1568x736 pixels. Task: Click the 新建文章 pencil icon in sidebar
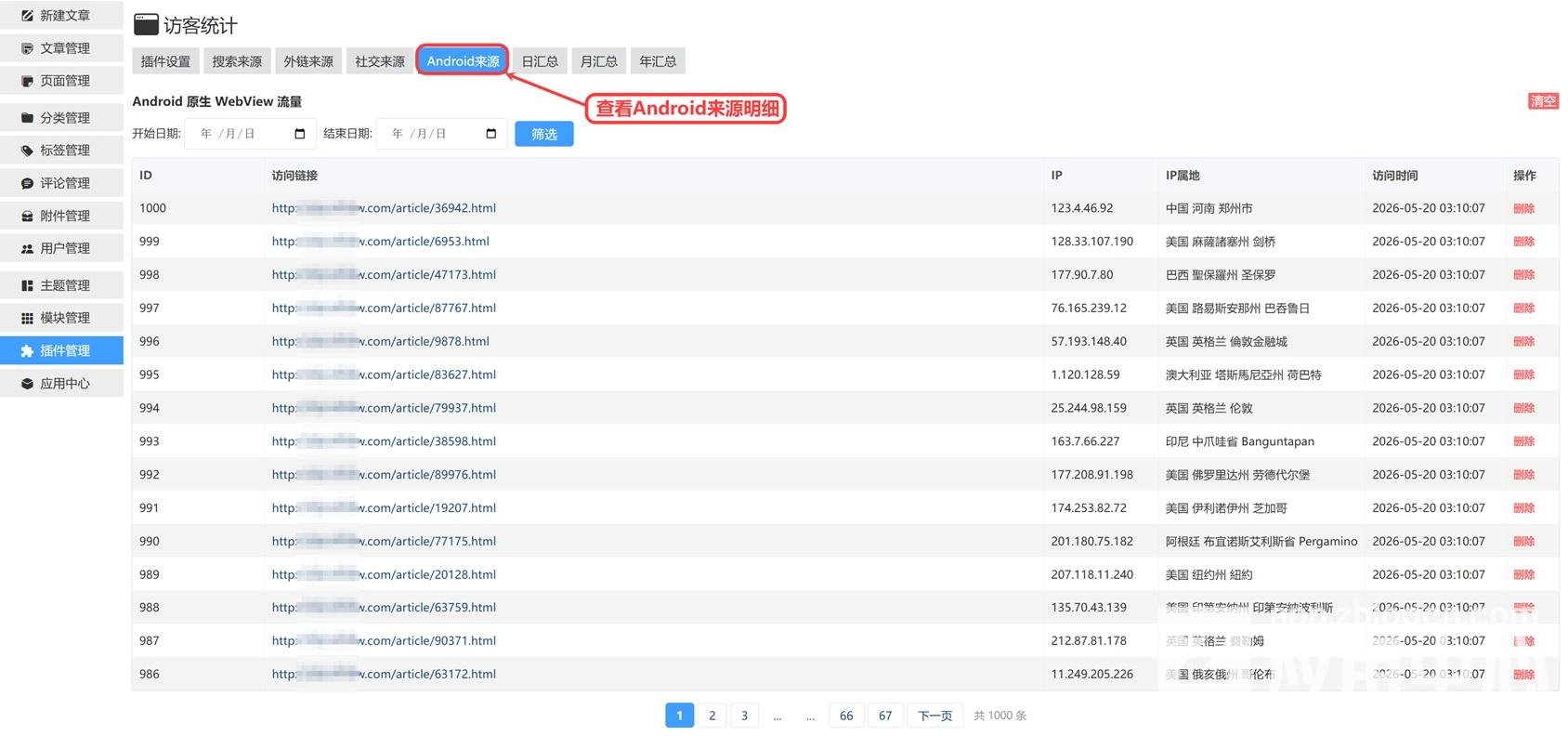[27, 16]
